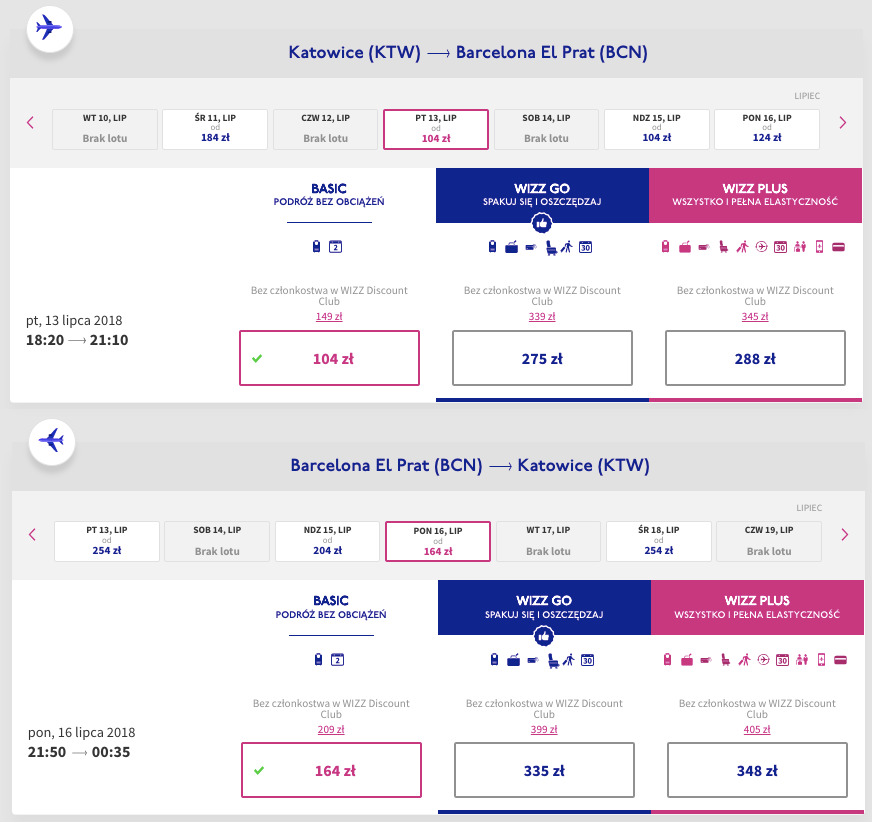
Task: Click the priority boarding icon under outbound WIZZ GO
Action: click(567, 247)
